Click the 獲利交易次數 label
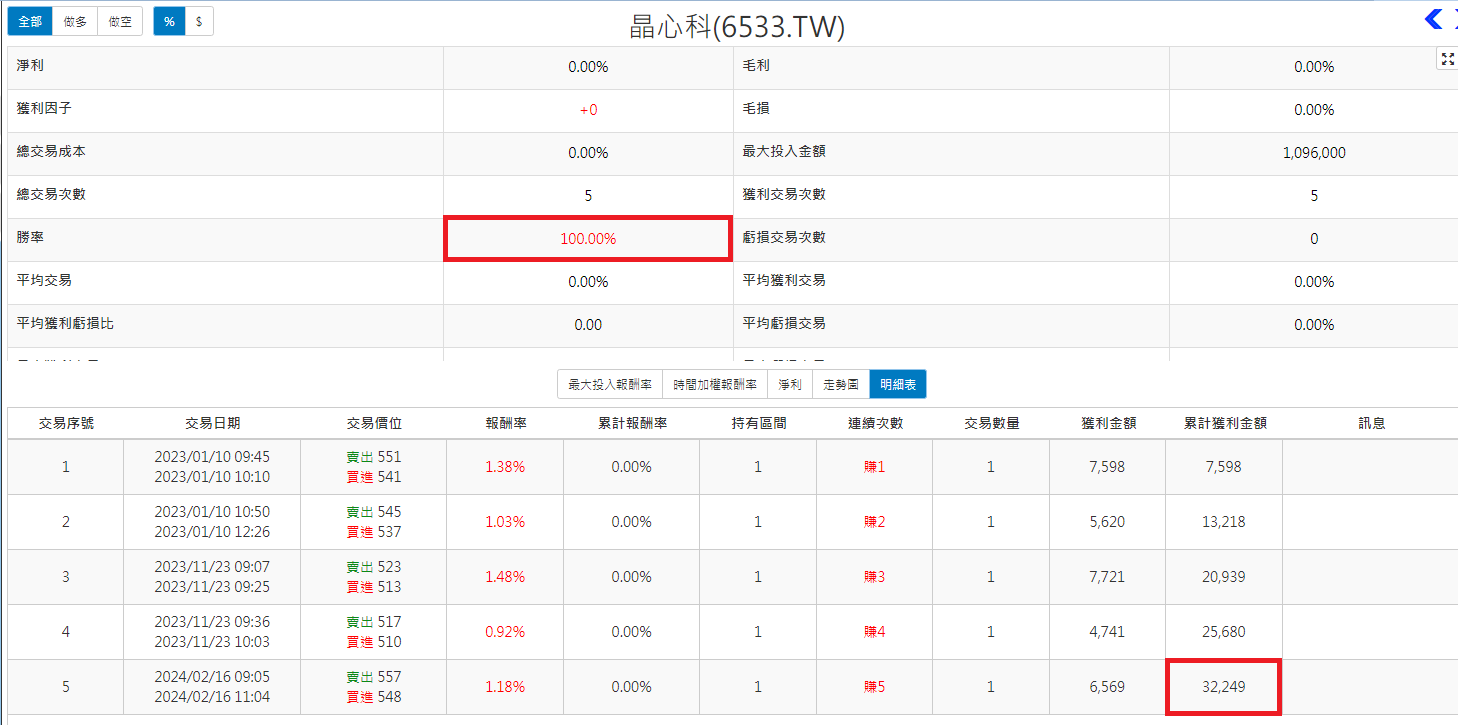This screenshot has width=1458, height=725. [x=784, y=195]
